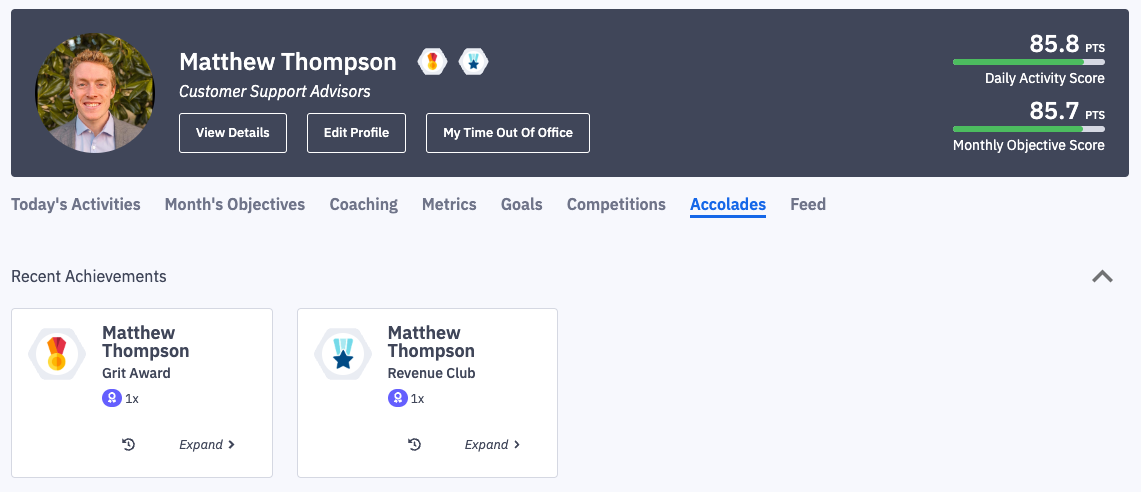Switch to the Today's Activities tab
The image size is (1141, 492).
[76, 204]
